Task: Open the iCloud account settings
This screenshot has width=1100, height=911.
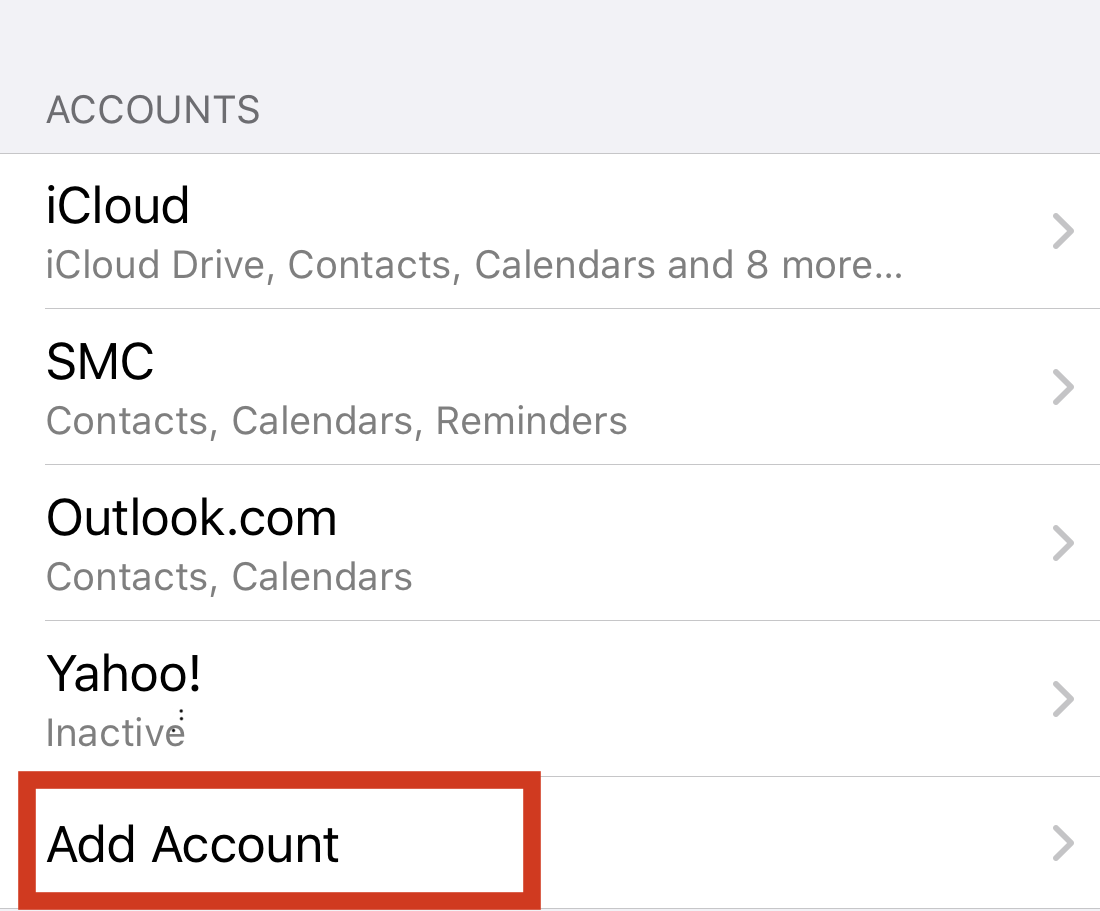Action: click(x=118, y=207)
